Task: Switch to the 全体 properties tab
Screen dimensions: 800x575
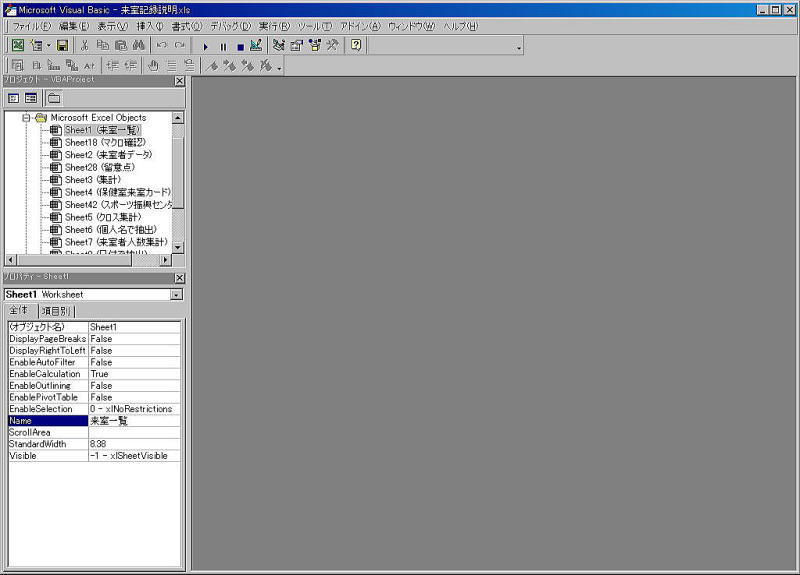Action: [x=19, y=310]
